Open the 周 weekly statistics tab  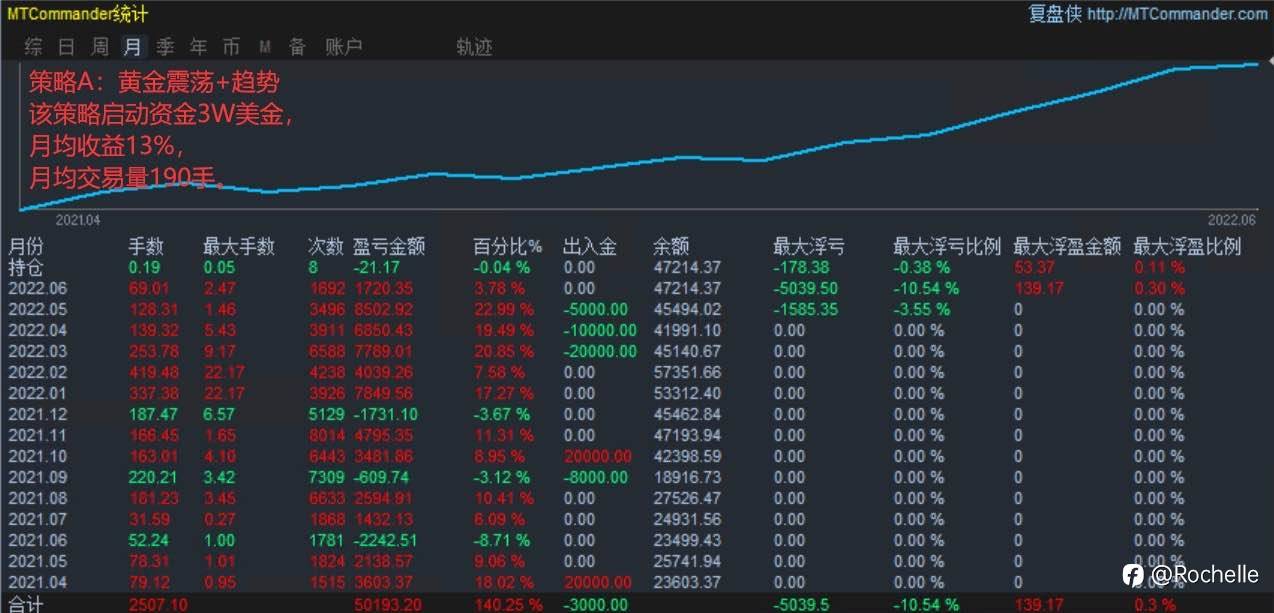pos(100,46)
